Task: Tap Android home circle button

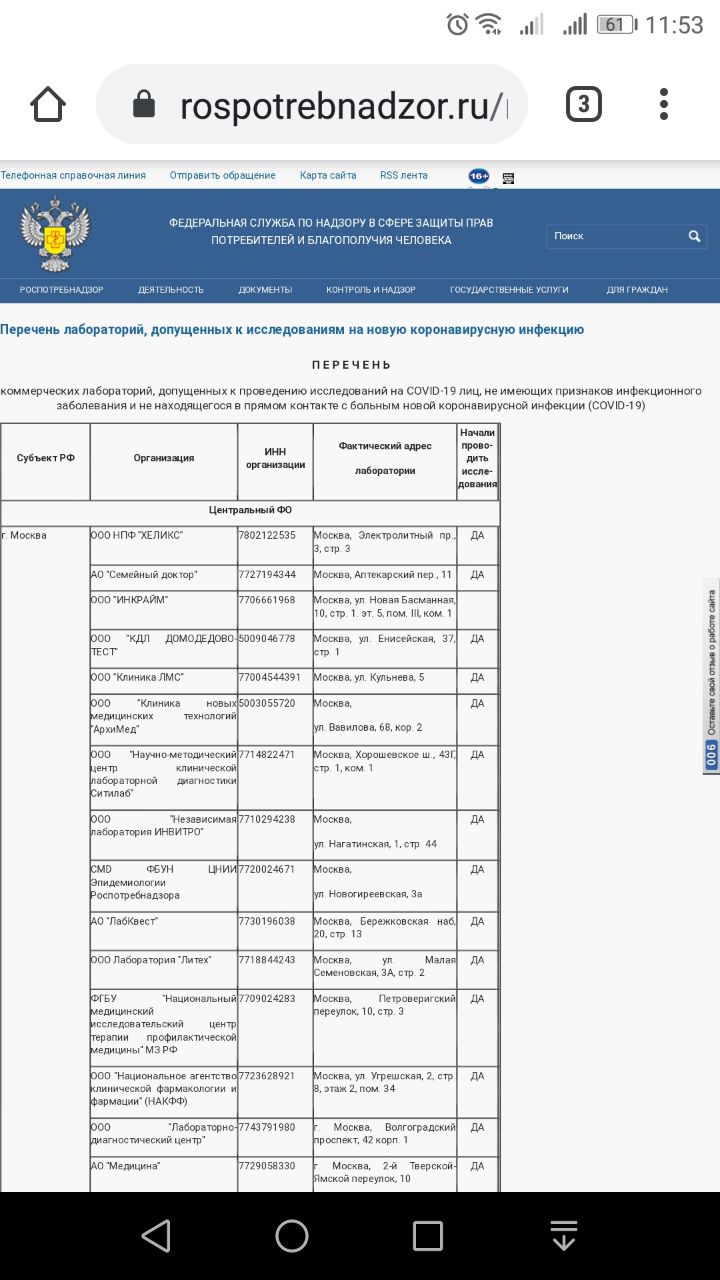Action: coord(292,1236)
